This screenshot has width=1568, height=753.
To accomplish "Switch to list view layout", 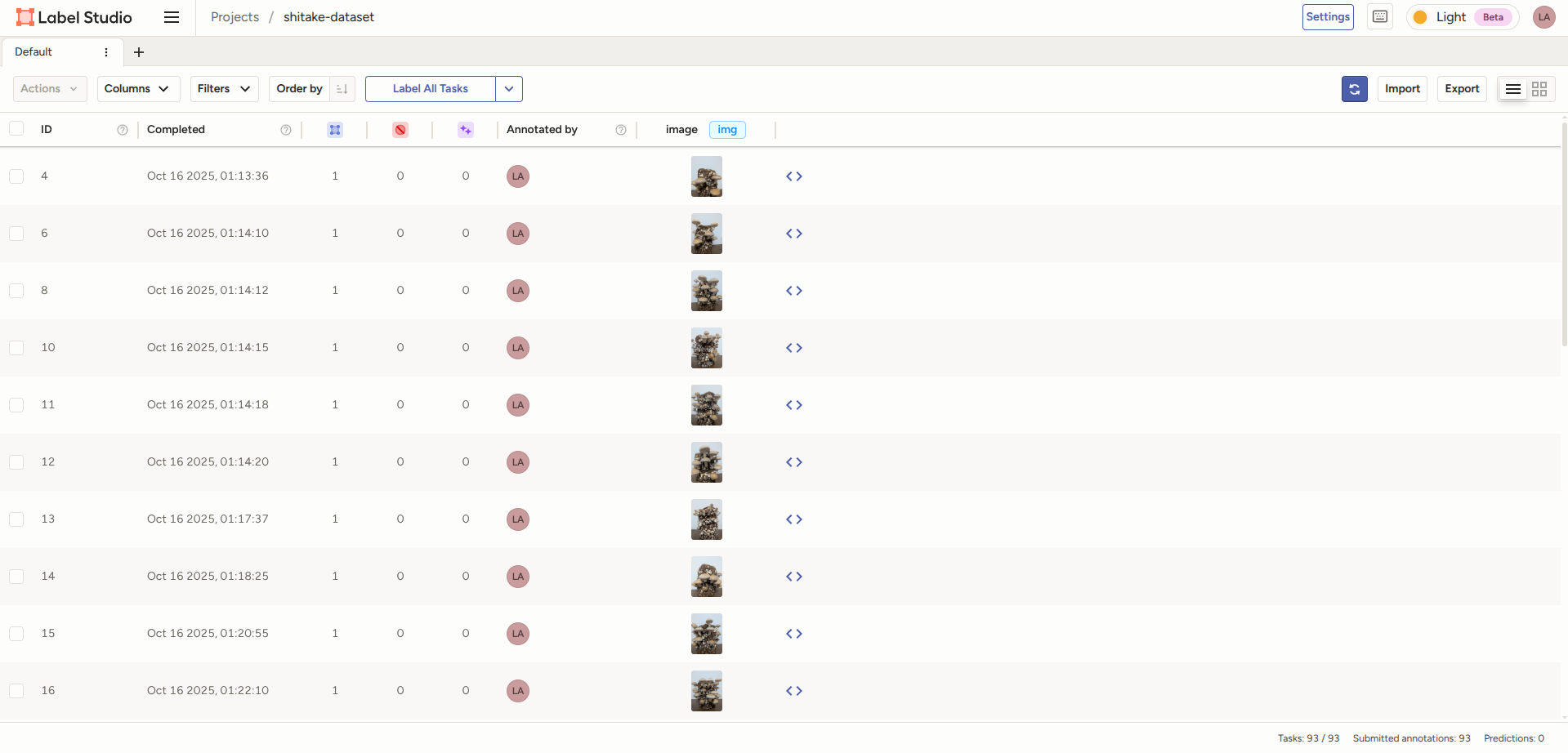I will tap(1513, 89).
